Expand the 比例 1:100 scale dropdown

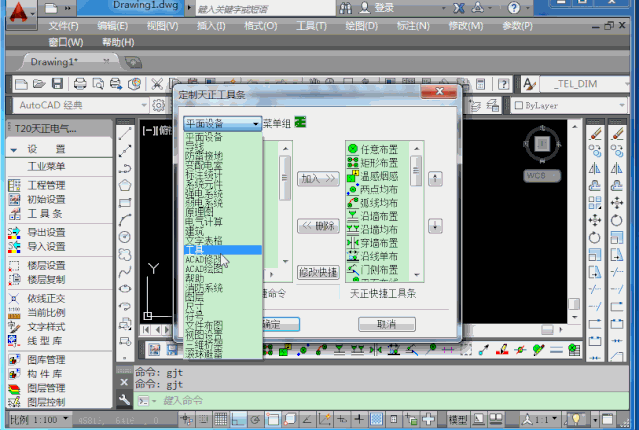pos(65,419)
